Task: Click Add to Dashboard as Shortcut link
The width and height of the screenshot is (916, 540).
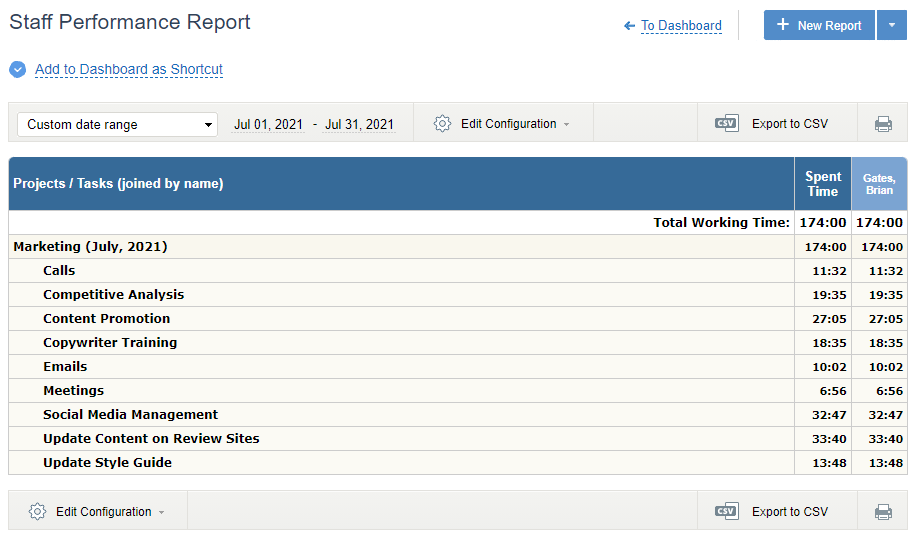Action: point(129,70)
